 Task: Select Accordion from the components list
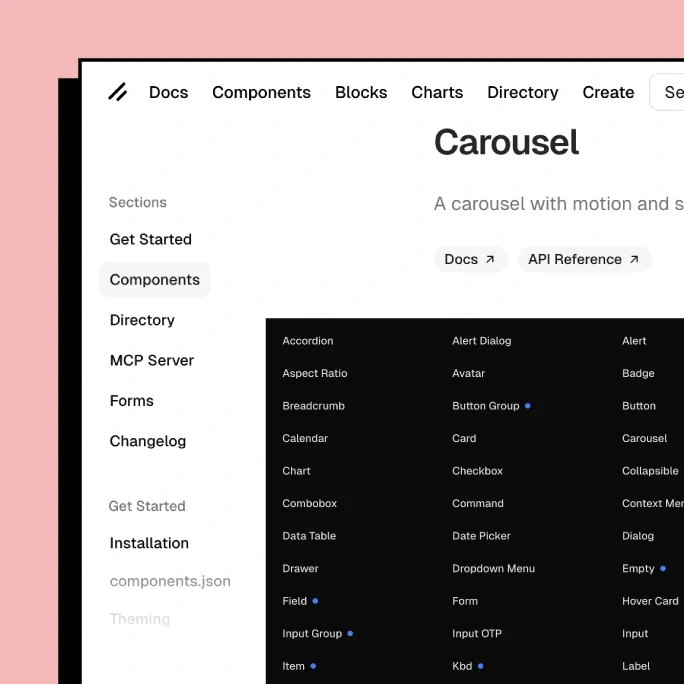pyautogui.click(x=308, y=341)
